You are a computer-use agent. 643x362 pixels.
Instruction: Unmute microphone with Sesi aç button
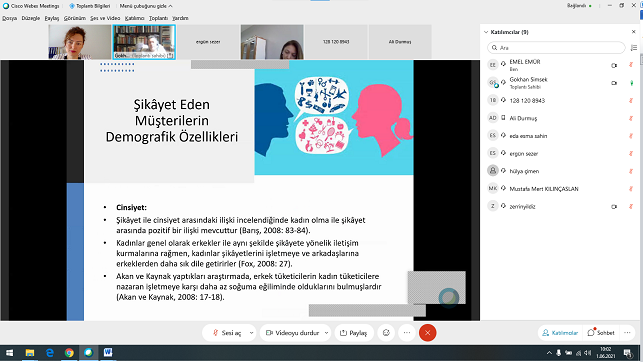227,333
